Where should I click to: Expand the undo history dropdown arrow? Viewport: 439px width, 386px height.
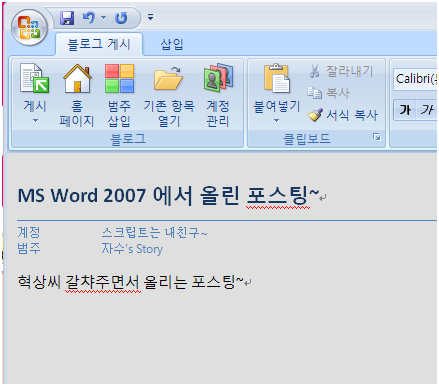pos(103,17)
